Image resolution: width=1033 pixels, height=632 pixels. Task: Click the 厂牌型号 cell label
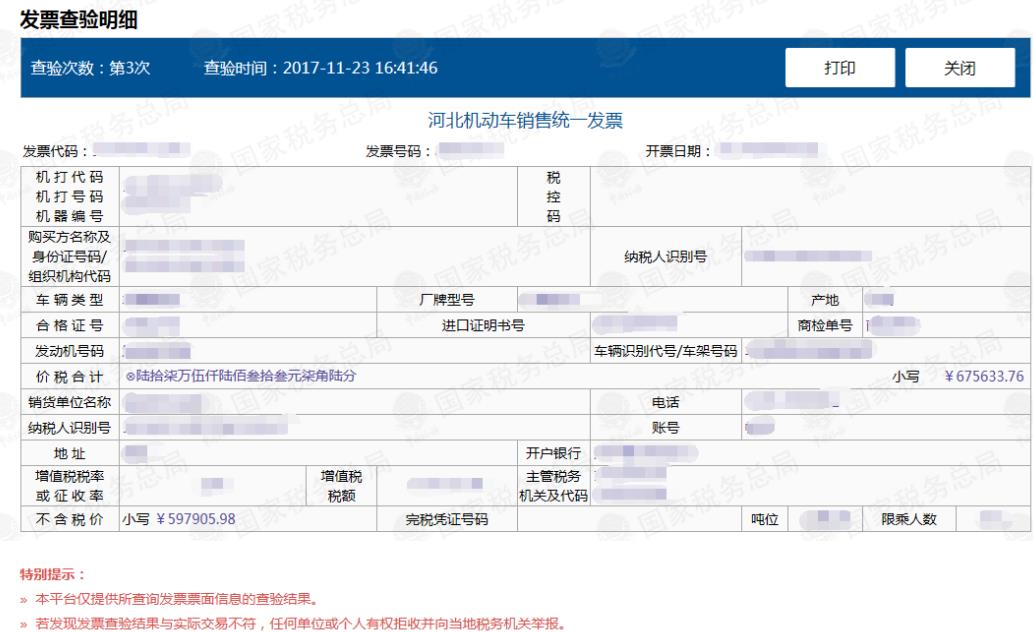tap(446, 300)
